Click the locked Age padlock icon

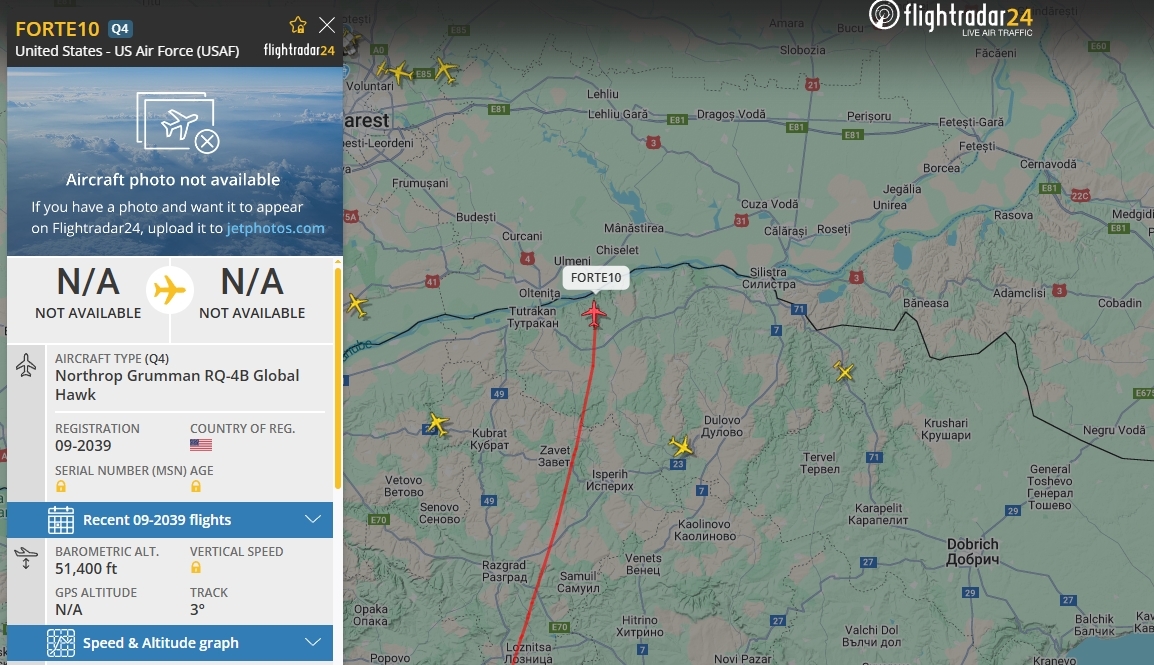(196, 486)
